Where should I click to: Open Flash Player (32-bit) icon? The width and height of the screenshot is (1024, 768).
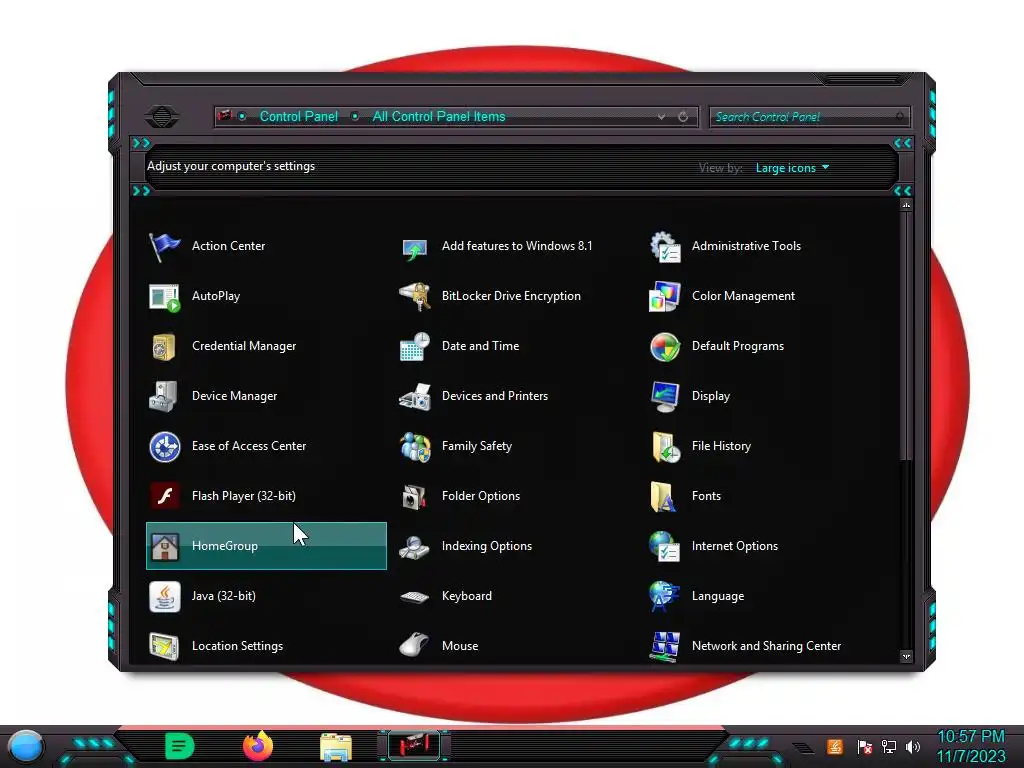(165, 496)
